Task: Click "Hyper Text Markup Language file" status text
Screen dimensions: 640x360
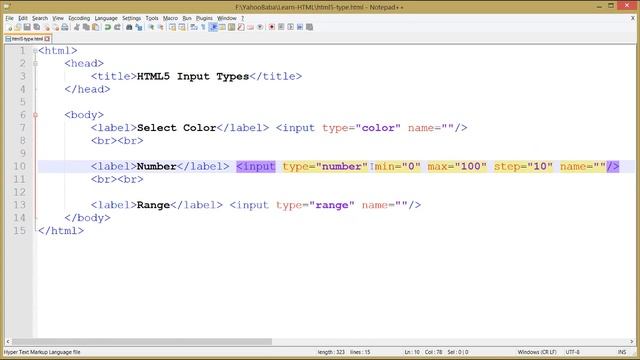Action: tap(42, 352)
